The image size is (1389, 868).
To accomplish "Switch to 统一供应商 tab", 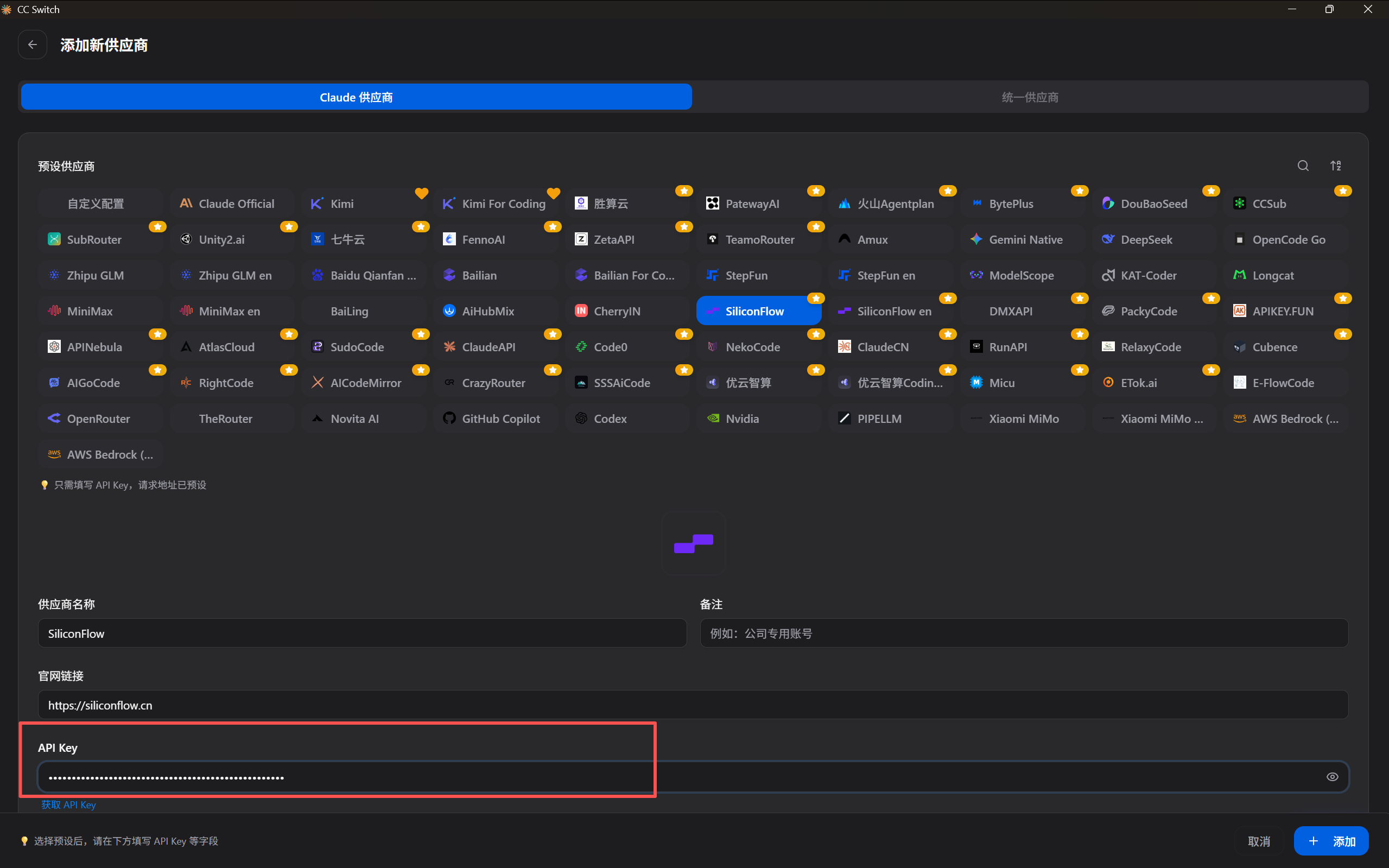I will pos(1030,97).
